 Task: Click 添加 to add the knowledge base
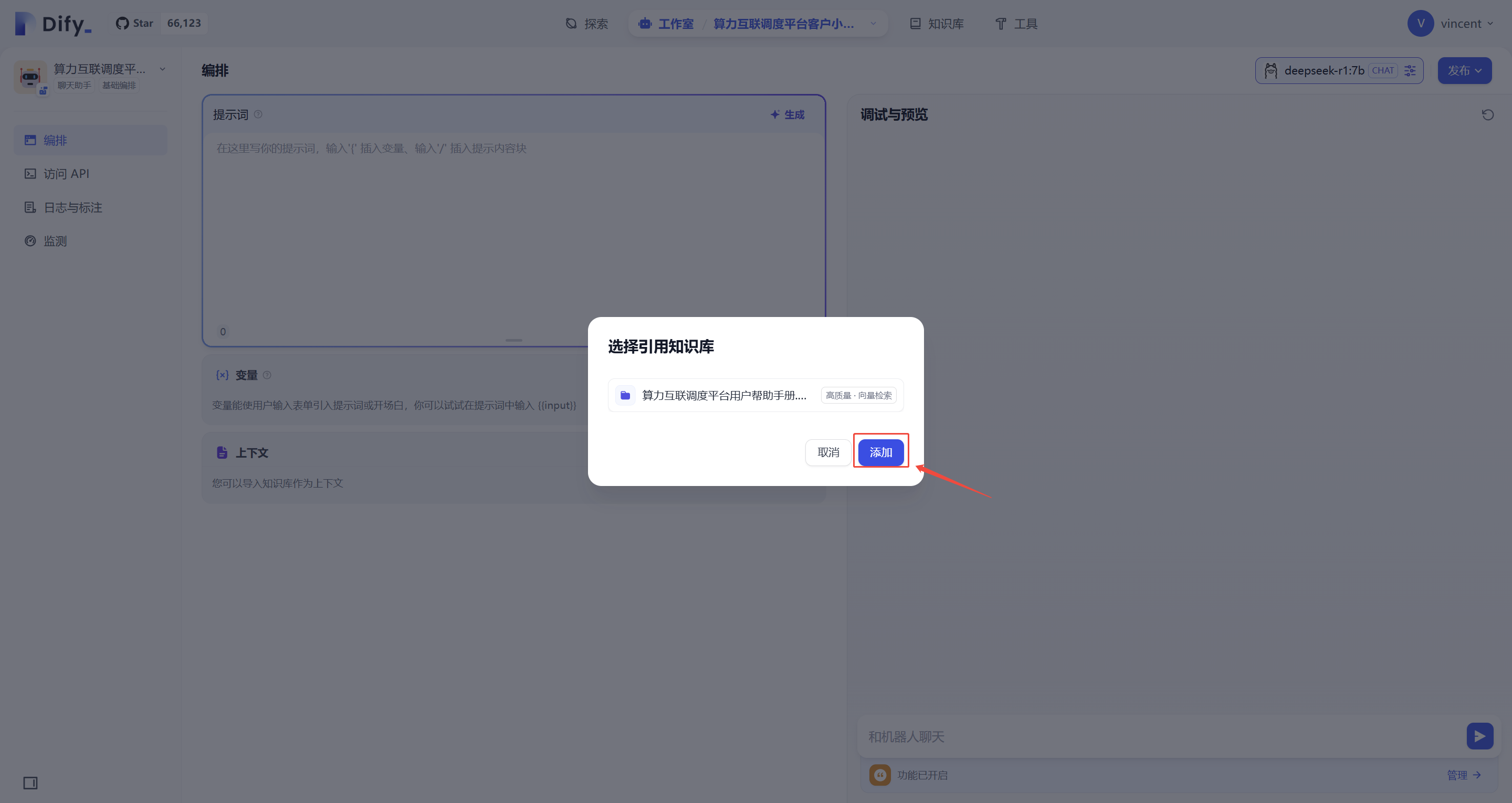(x=880, y=452)
